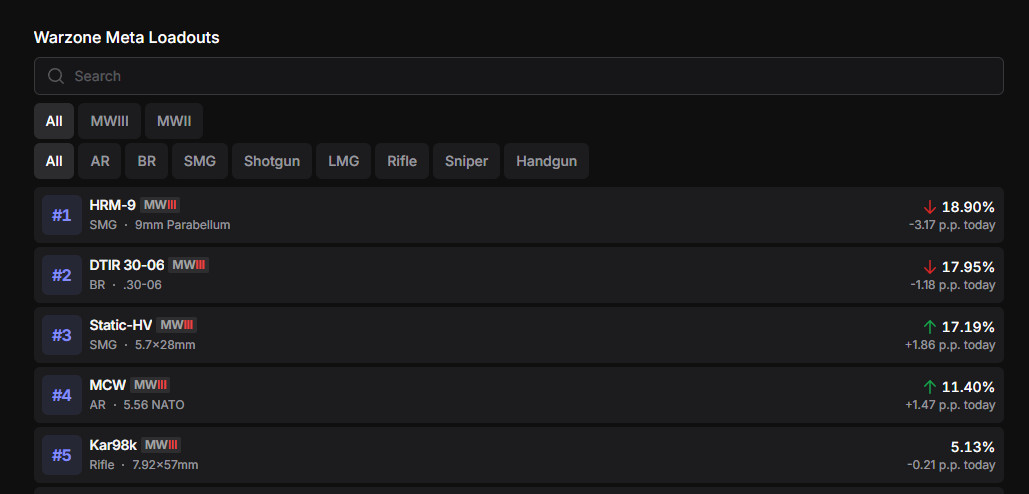Click the #1 rank badge
1029x494 pixels.
tap(62, 215)
